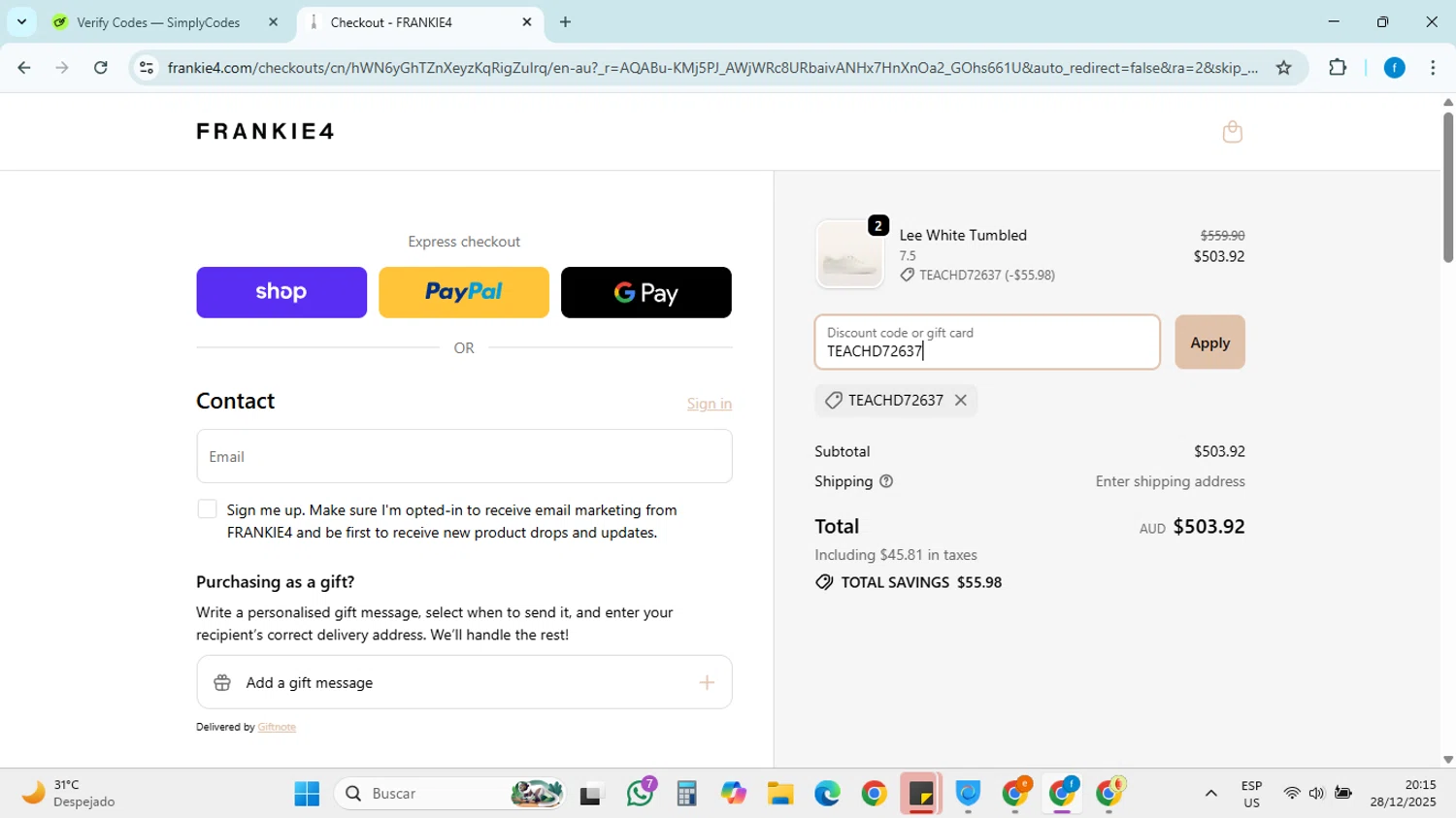The height and width of the screenshot is (818, 1456).
Task: Click the Subtotal label
Action: click(x=843, y=451)
